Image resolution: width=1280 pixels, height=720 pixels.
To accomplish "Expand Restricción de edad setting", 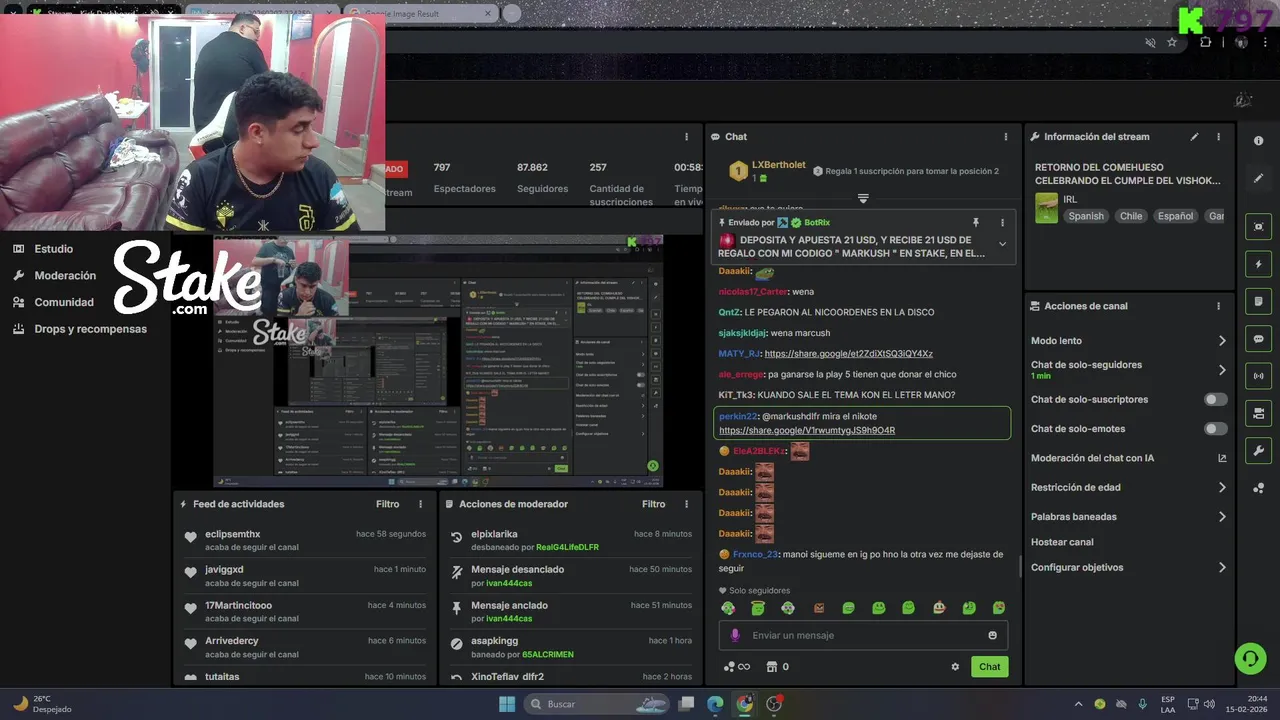I will [x=1222, y=488].
